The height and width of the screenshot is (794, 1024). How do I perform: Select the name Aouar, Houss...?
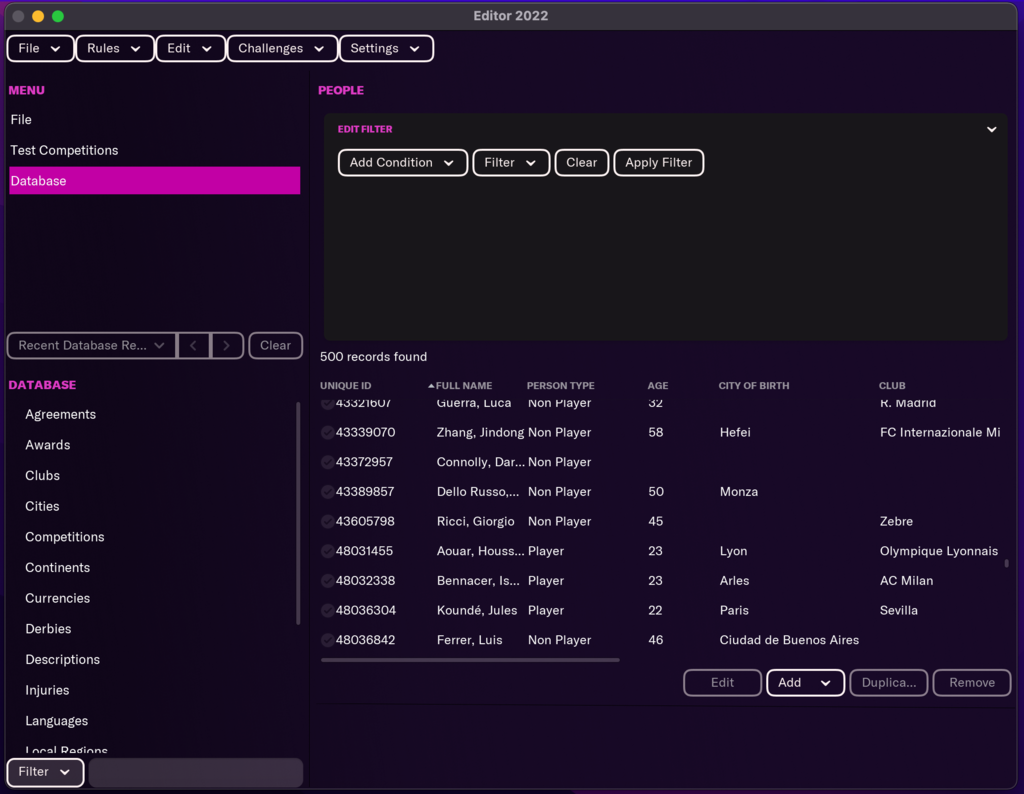coord(480,551)
